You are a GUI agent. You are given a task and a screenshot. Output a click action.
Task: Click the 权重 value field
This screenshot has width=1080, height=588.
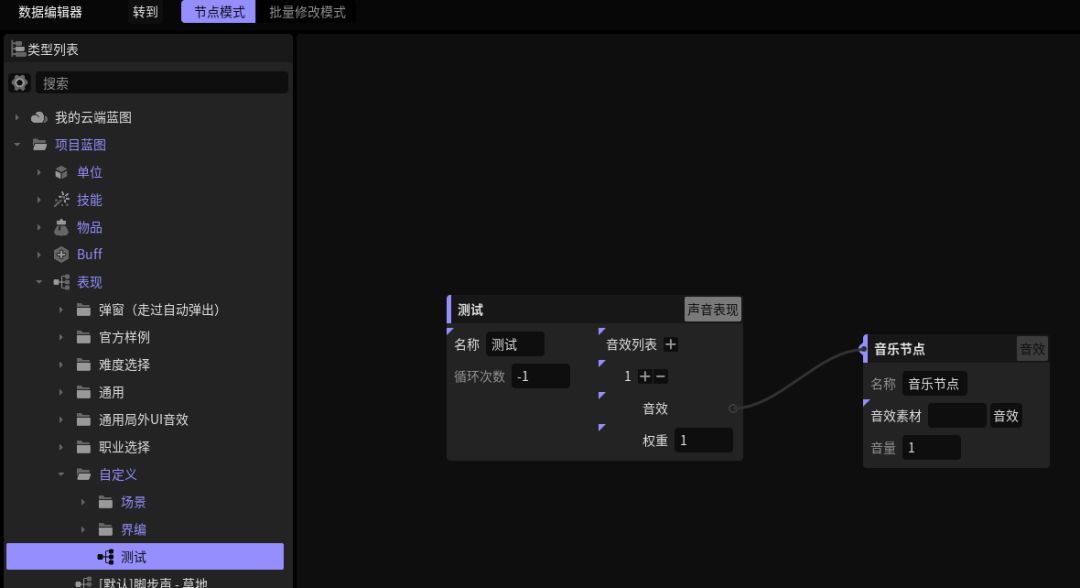click(703, 440)
